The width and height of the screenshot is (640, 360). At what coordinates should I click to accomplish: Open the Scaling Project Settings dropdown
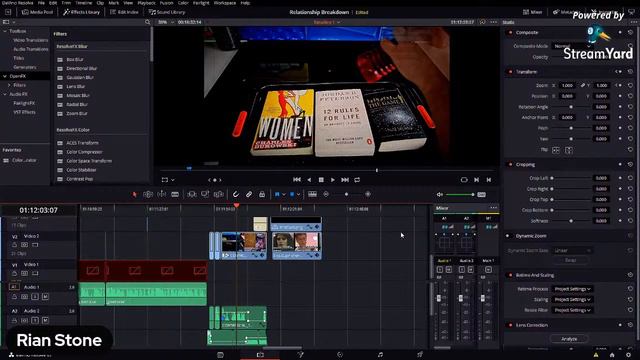click(573, 300)
